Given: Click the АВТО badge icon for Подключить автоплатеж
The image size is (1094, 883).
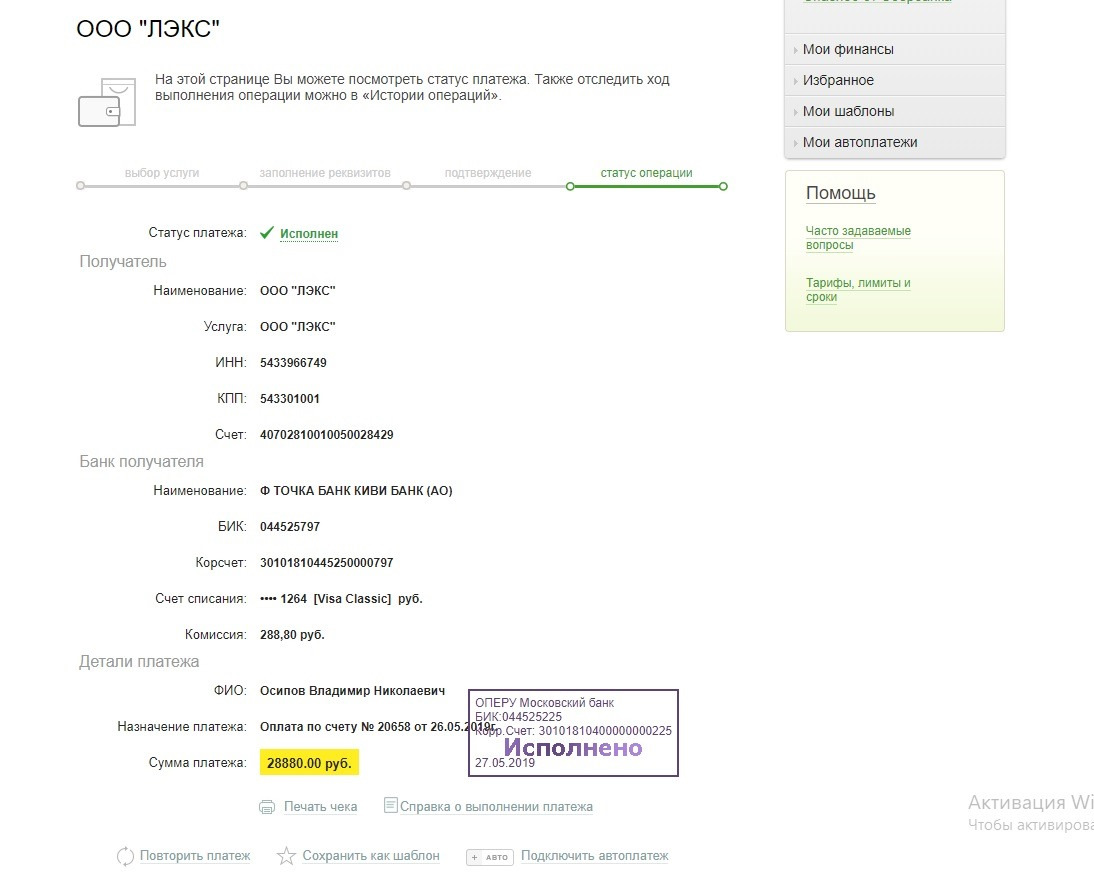Looking at the screenshot, I should coord(490,857).
